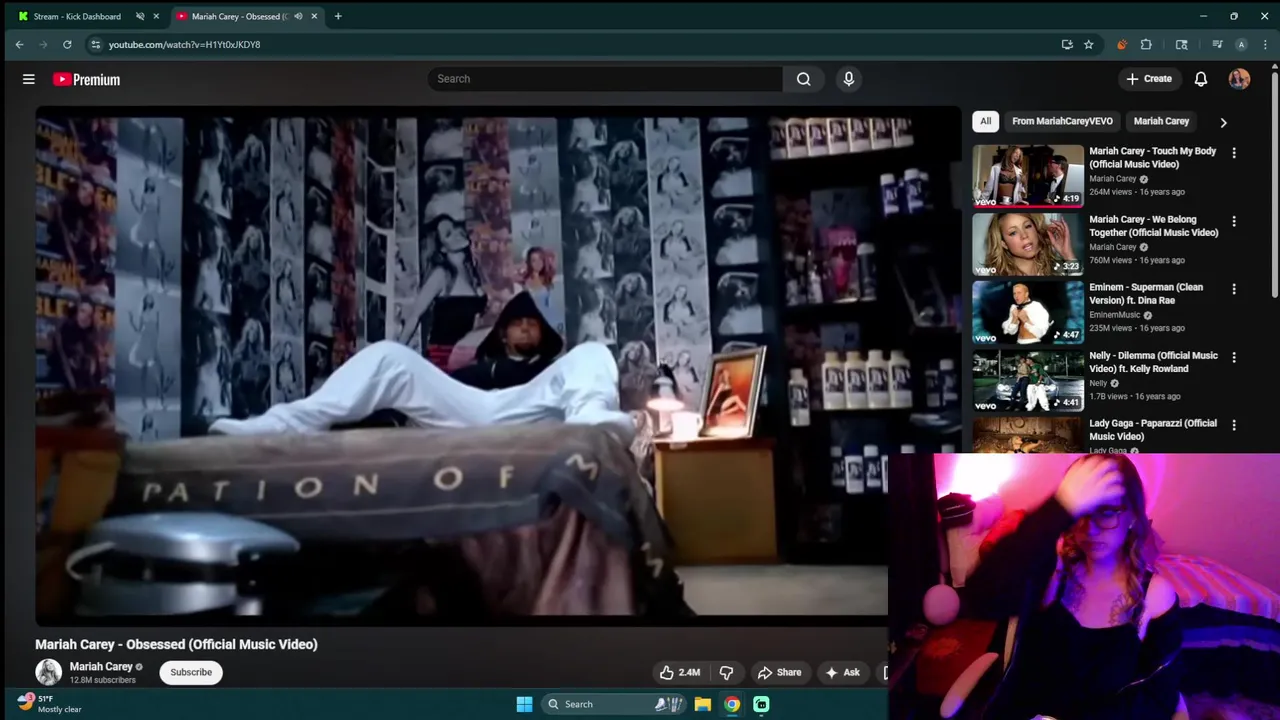This screenshot has width=1280, height=720.
Task: Go to YouTube Premium home logo
Action: [x=87, y=79]
